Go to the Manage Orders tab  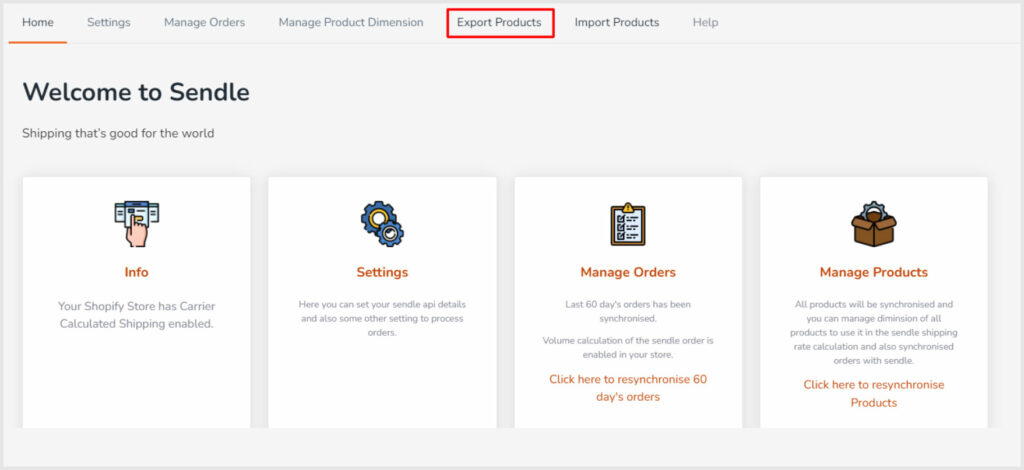(x=204, y=22)
